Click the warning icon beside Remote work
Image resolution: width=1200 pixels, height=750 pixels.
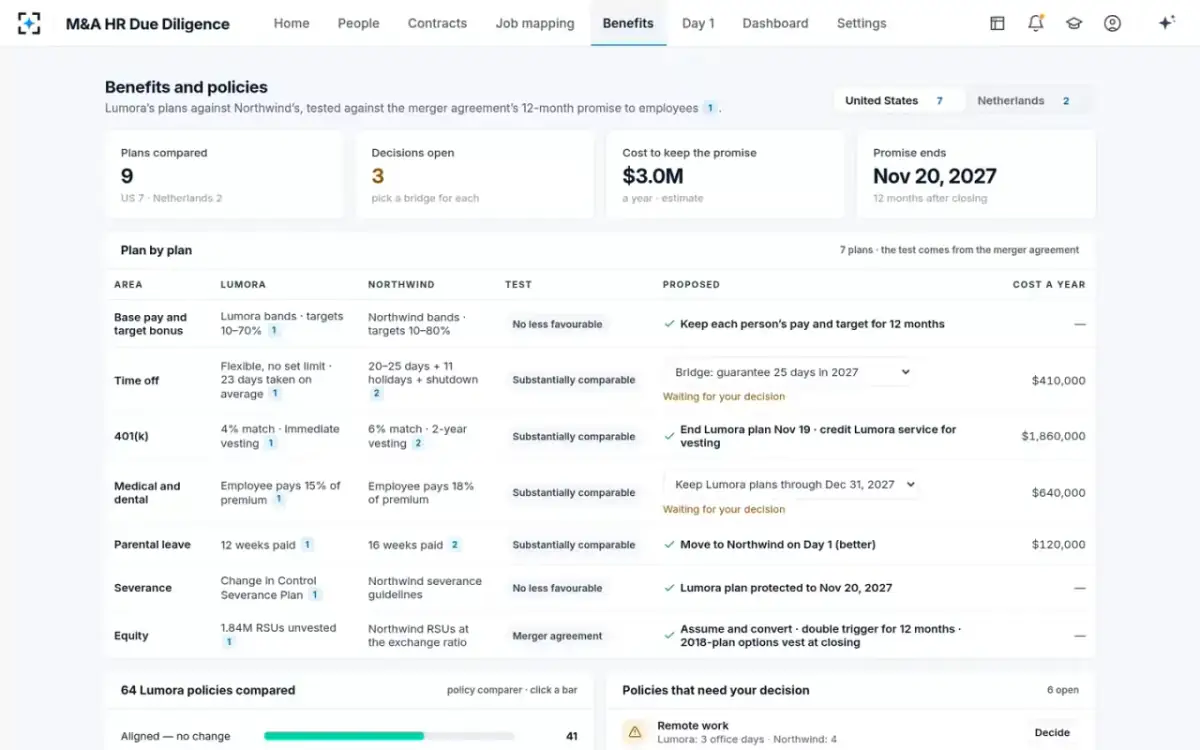[x=634, y=732]
